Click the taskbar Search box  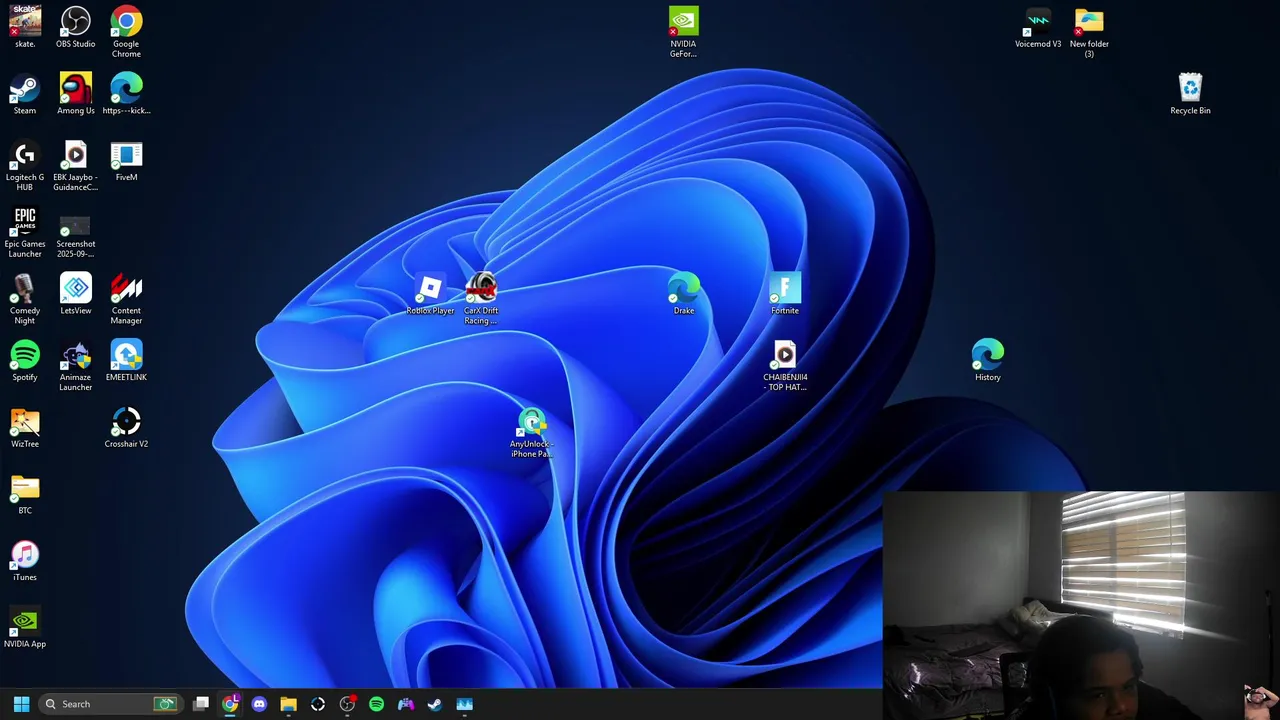coord(110,704)
